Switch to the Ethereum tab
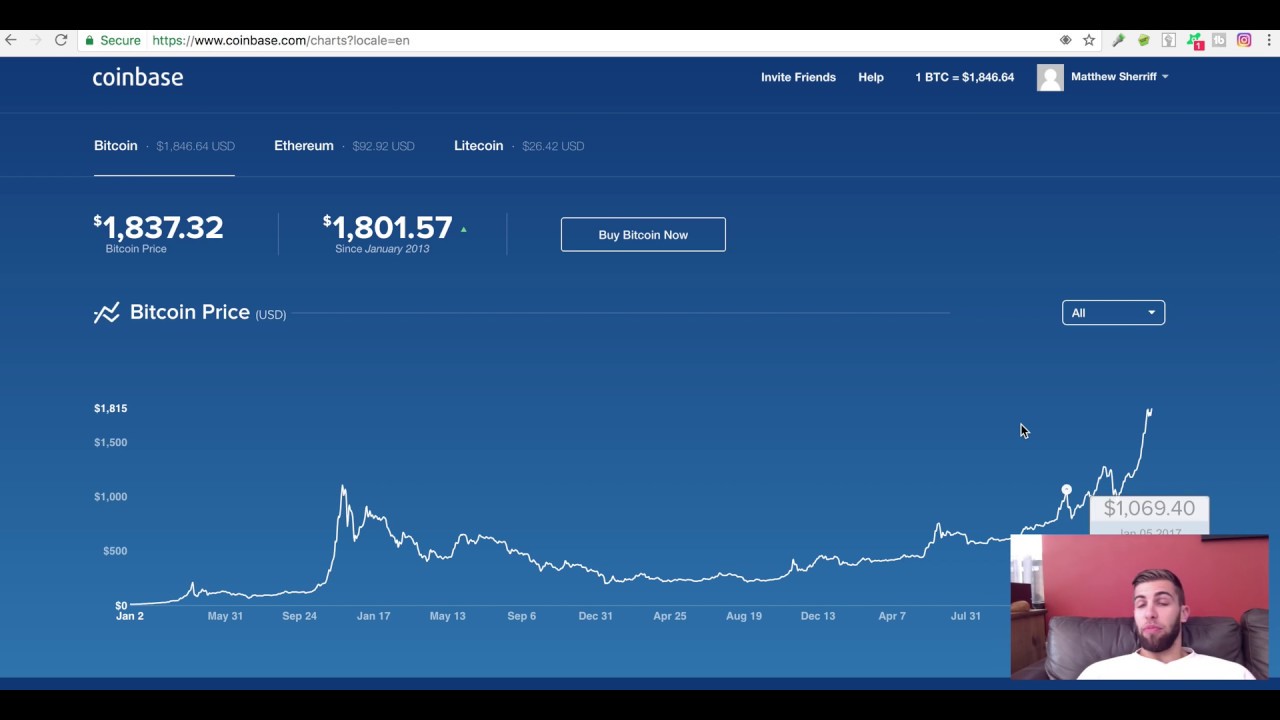This screenshot has height=720, width=1280. [344, 146]
